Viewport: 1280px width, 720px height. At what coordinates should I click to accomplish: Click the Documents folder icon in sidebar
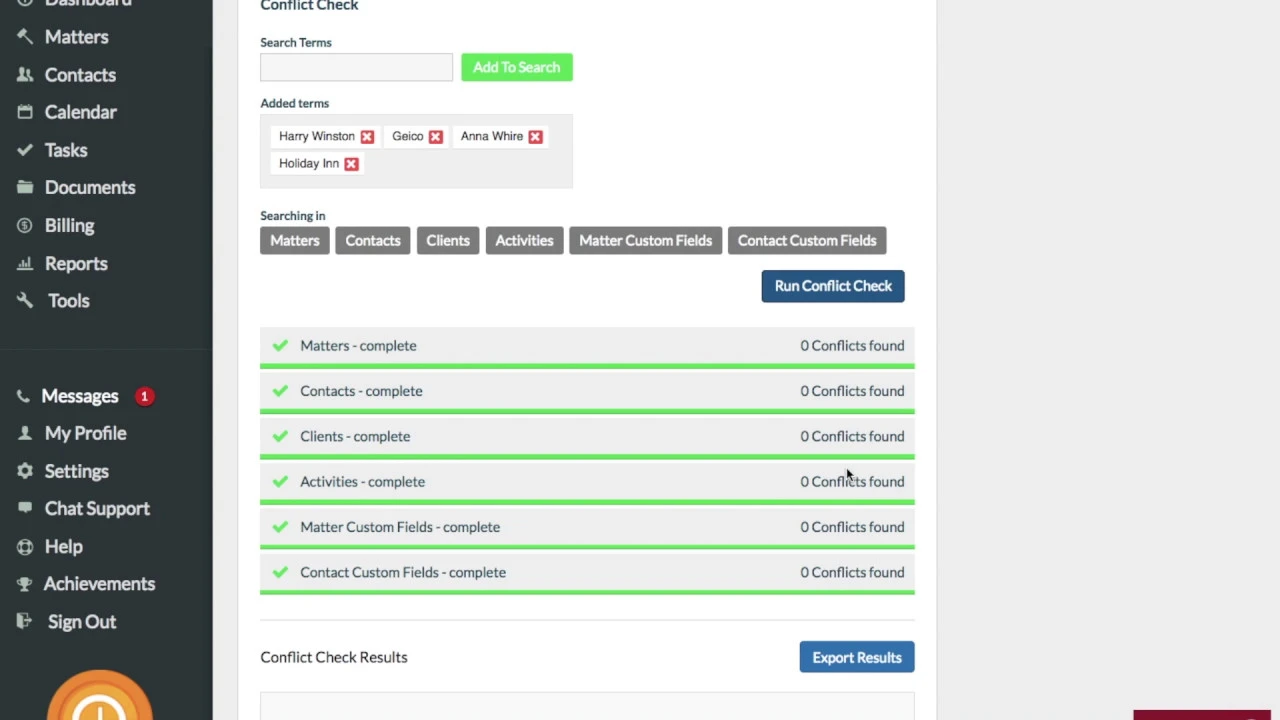point(25,187)
